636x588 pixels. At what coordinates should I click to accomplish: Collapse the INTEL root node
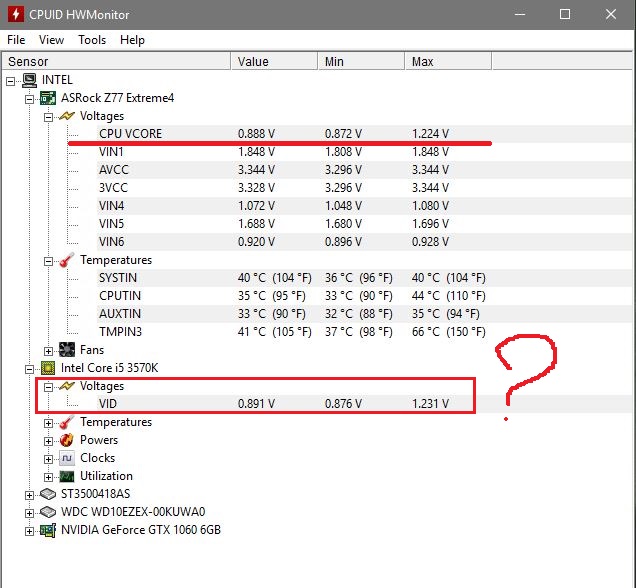coord(11,81)
